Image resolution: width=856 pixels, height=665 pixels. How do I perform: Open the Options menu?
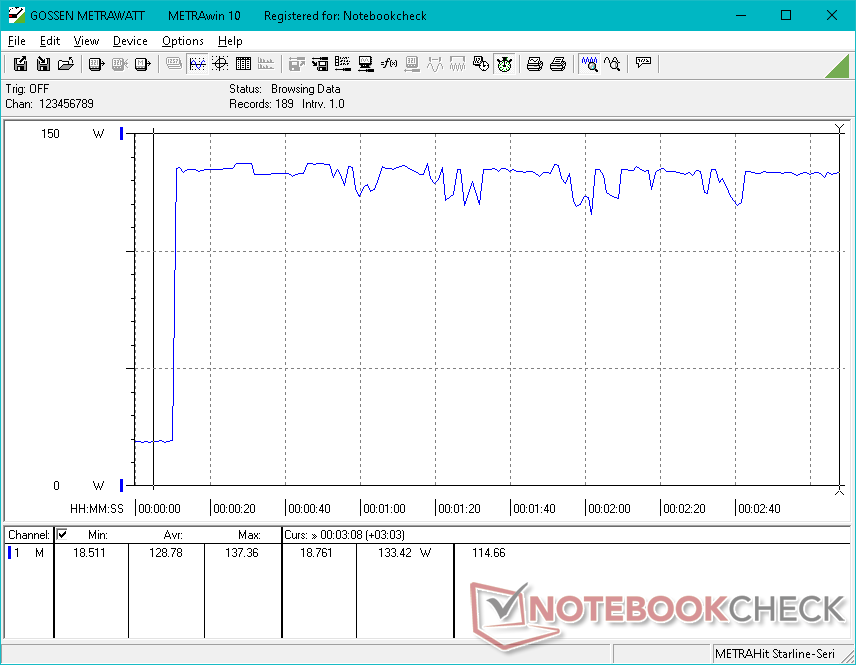[x=182, y=41]
